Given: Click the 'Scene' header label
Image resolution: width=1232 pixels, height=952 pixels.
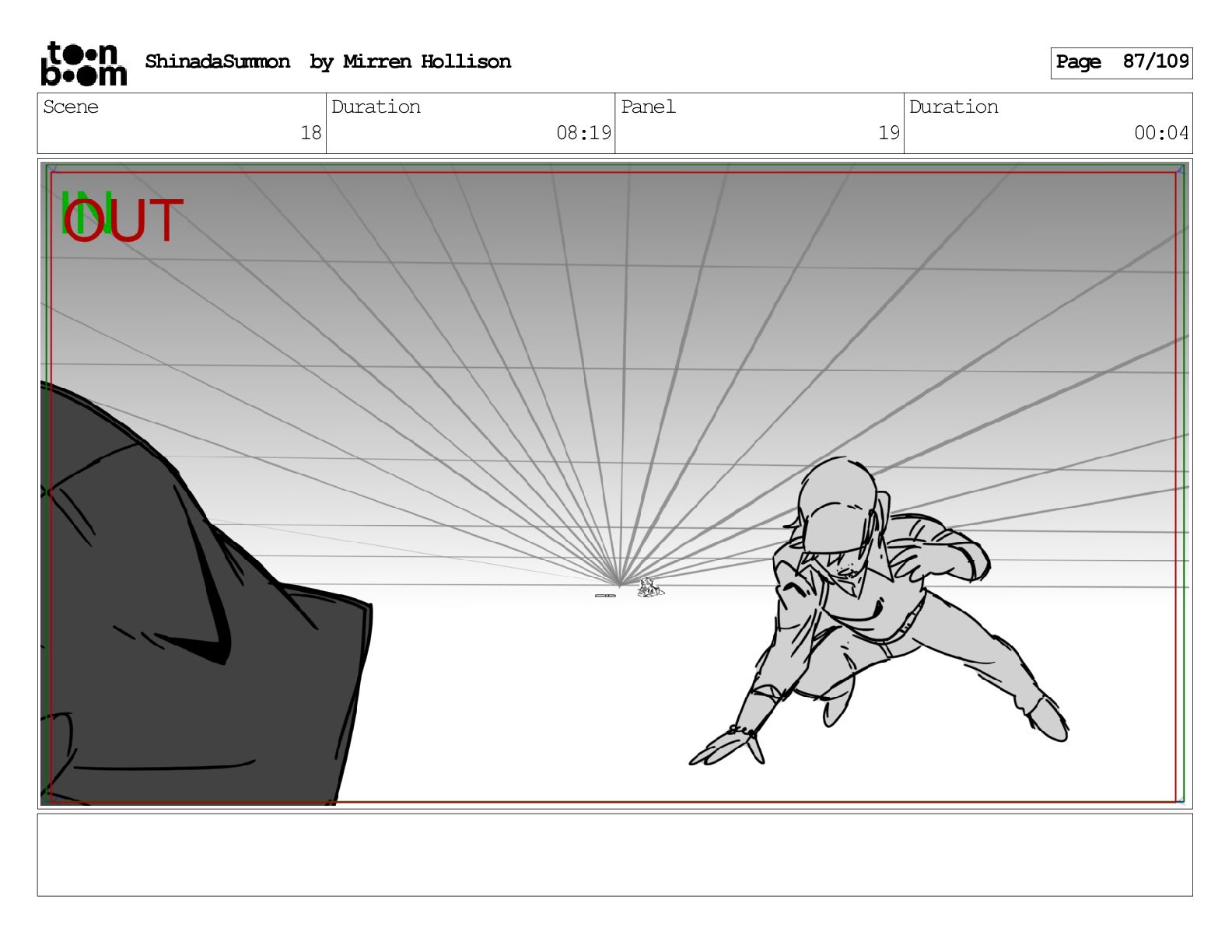Looking at the screenshot, I should click(71, 107).
